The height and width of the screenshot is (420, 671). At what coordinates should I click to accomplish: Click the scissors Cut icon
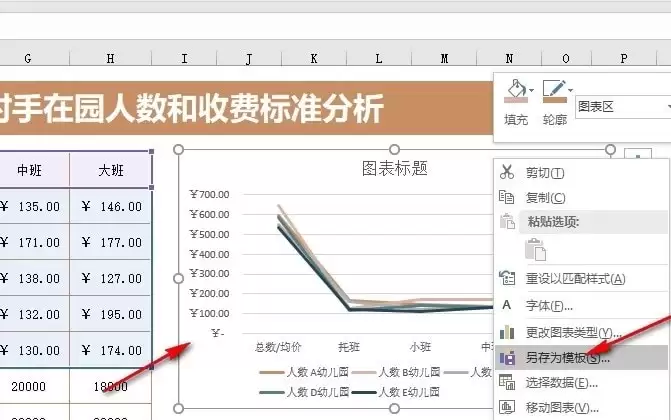507,172
